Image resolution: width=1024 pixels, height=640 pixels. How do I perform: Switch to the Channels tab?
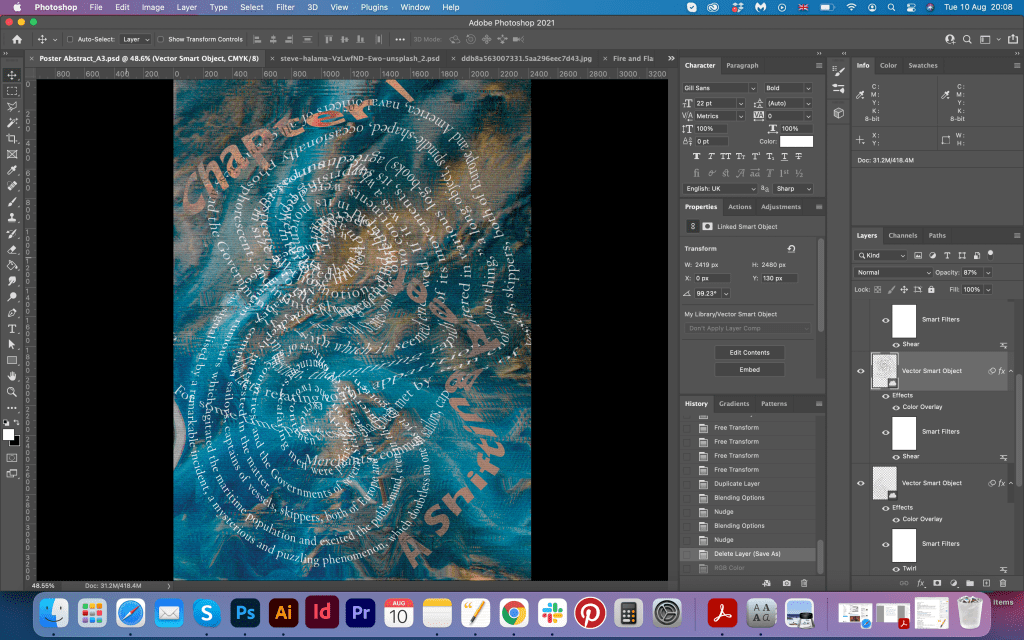[902, 236]
